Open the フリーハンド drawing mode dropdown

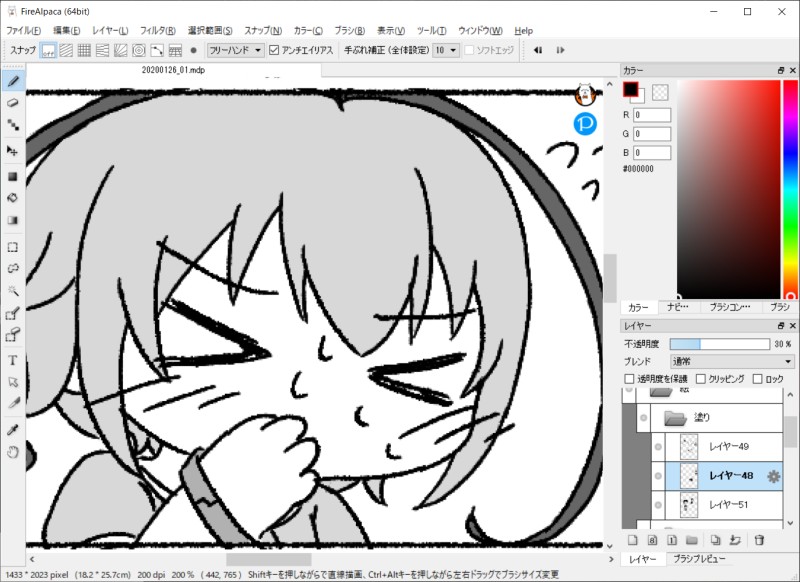pyautogui.click(x=235, y=50)
